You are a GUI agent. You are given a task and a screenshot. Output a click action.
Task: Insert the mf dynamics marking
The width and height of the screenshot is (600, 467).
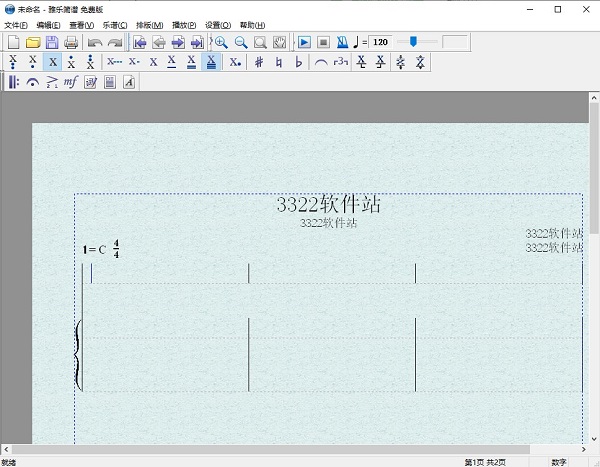pos(70,82)
